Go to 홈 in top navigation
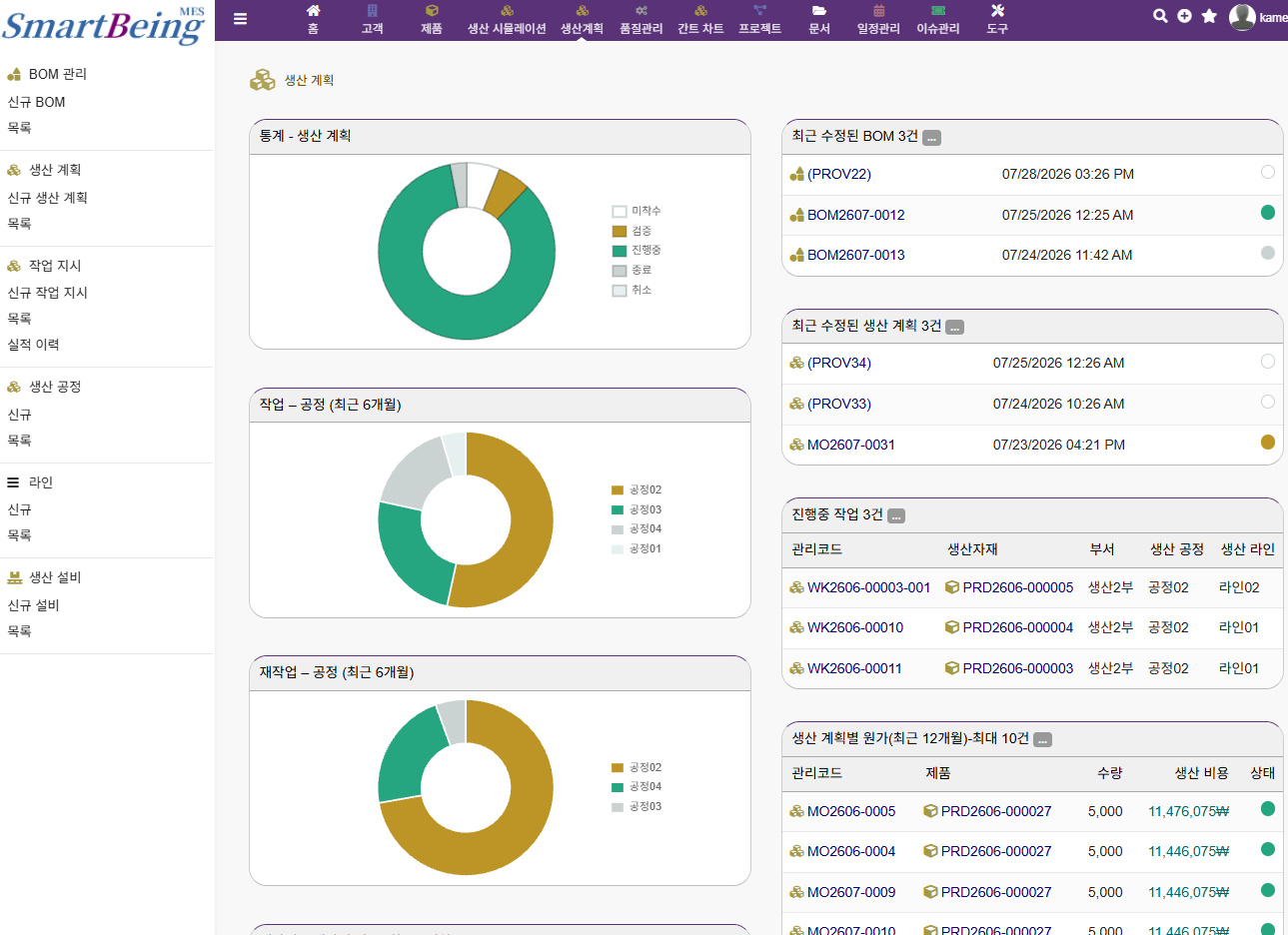The height and width of the screenshot is (935, 1288). (x=313, y=20)
